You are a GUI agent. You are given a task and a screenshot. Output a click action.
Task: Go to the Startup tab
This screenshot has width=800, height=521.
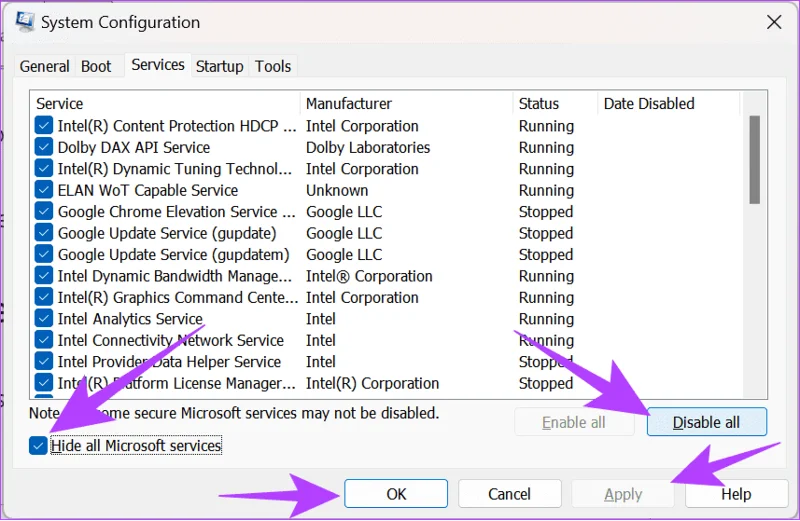coord(219,66)
